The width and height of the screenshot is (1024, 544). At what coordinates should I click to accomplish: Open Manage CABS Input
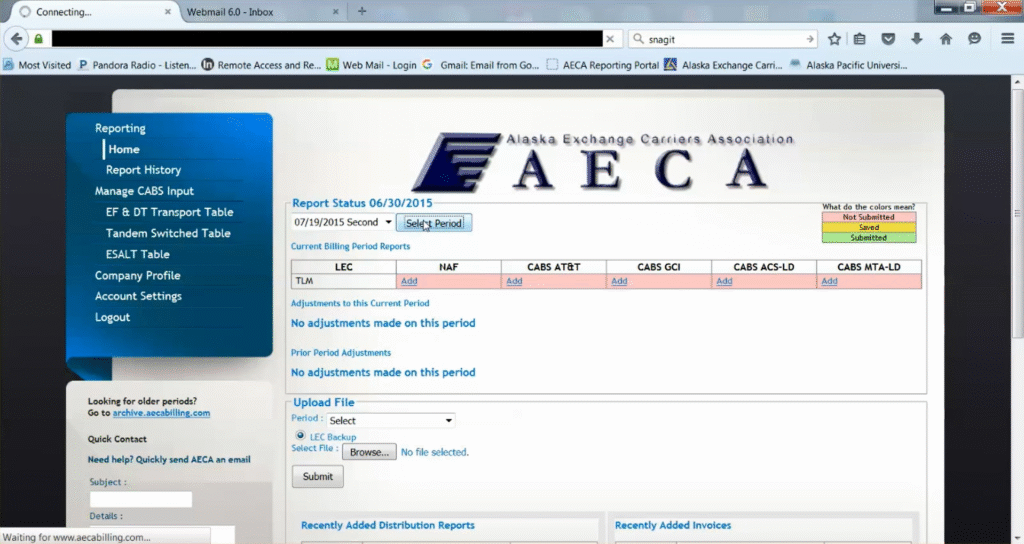[x=144, y=191]
